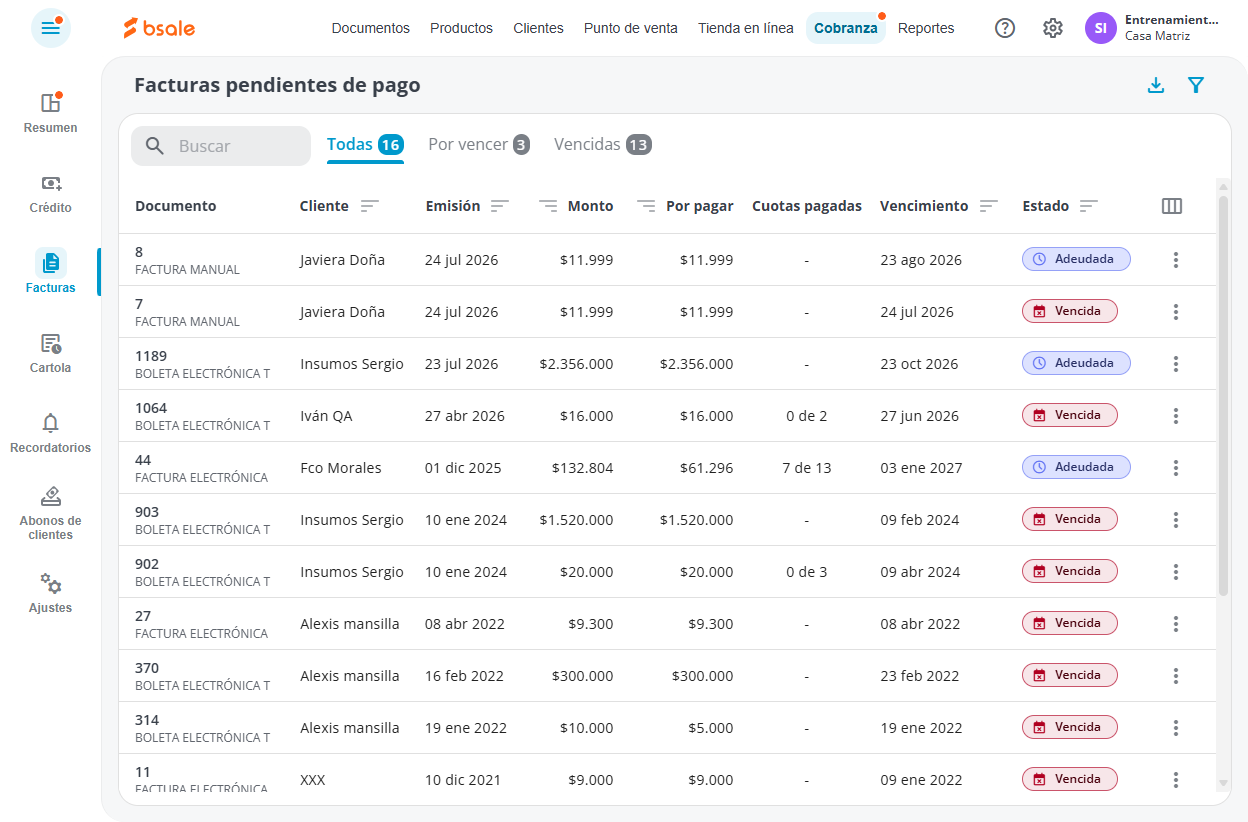Open actions menu for document 7
Viewport: 1248px width, 822px height.
tap(1176, 312)
